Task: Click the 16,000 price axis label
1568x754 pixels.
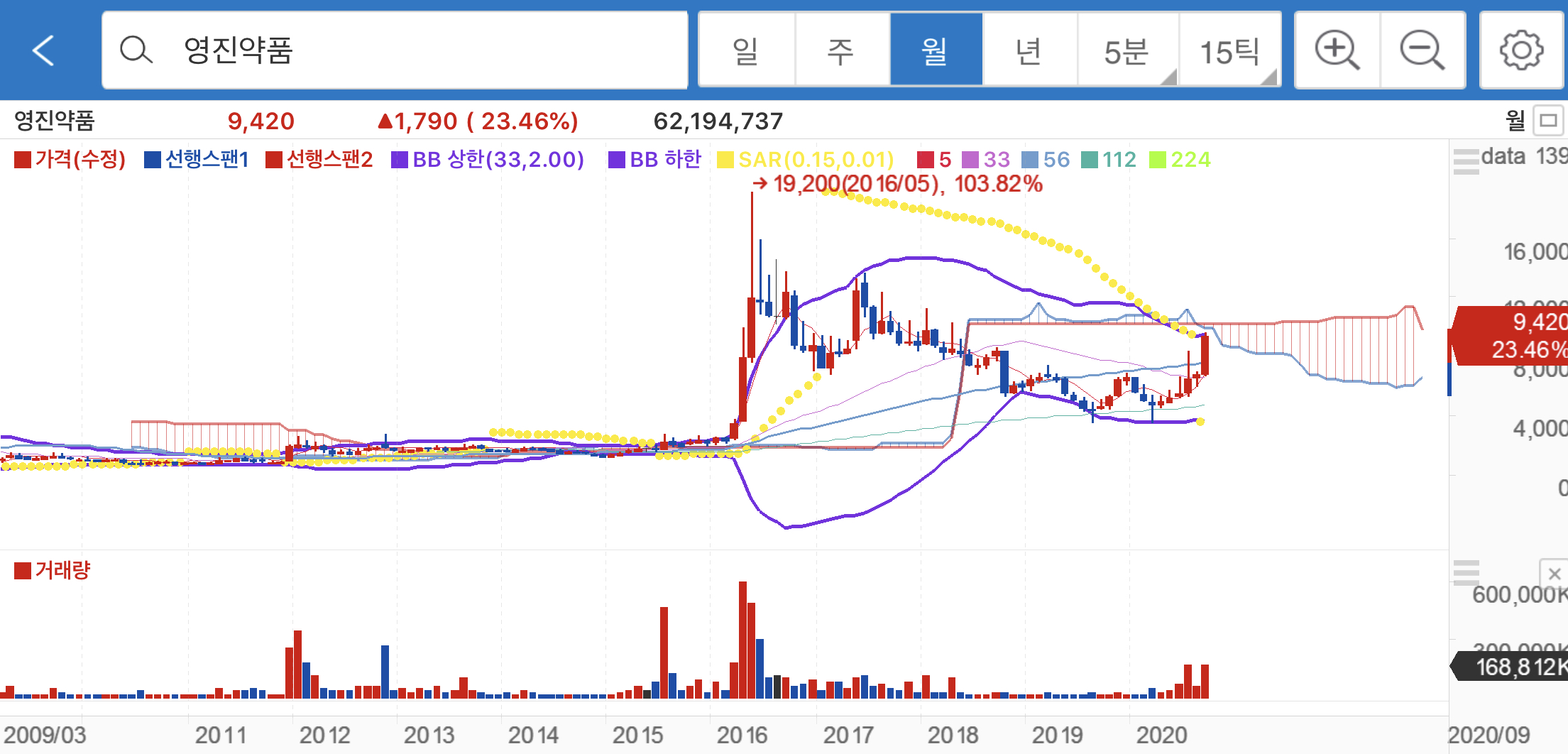Action: tap(1535, 251)
